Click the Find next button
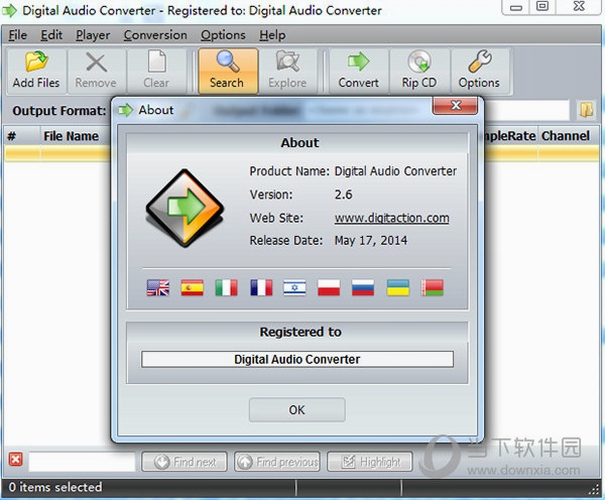Screen dimensions: 605x500 [x=184, y=462]
